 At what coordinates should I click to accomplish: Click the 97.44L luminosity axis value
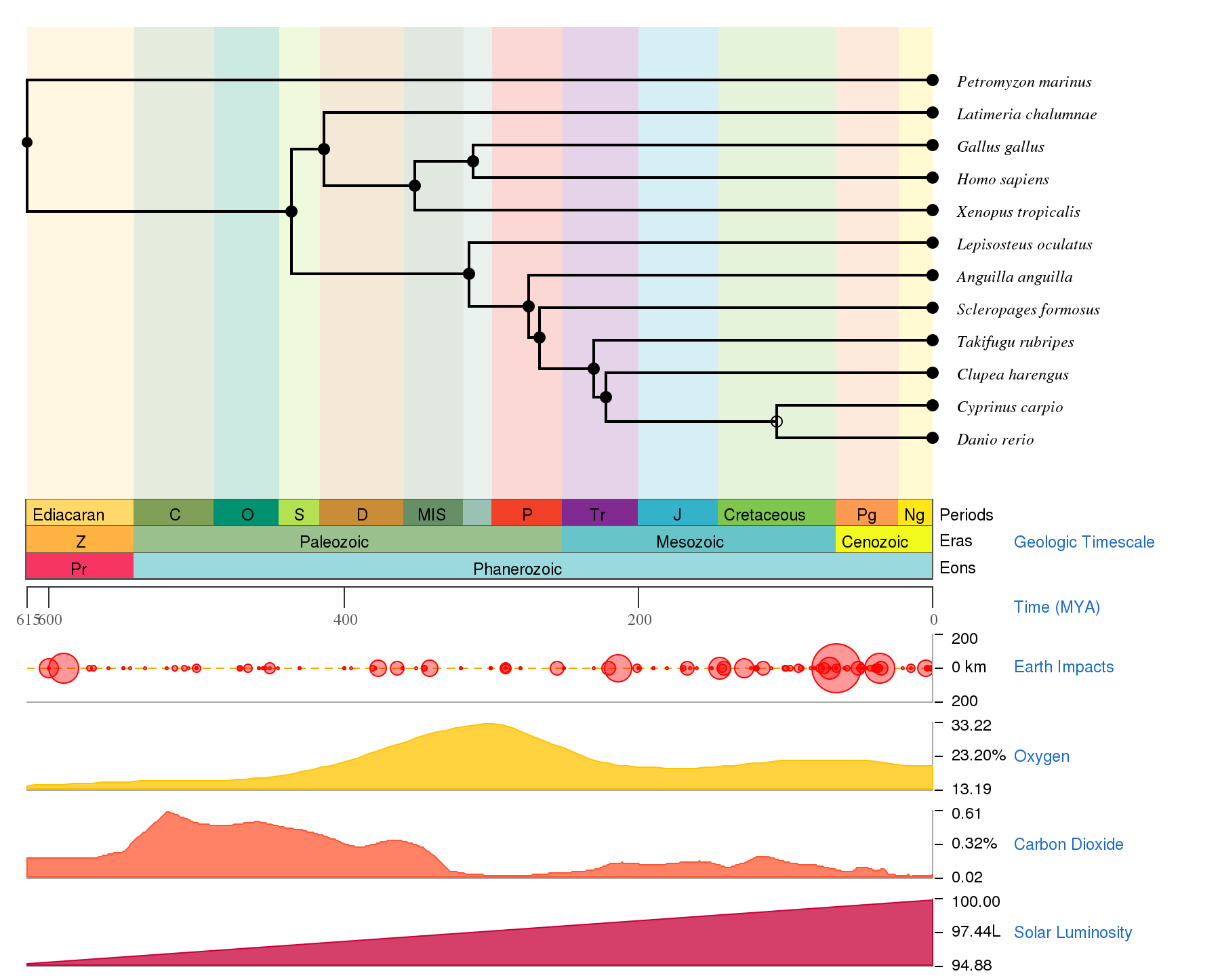point(975,931)
